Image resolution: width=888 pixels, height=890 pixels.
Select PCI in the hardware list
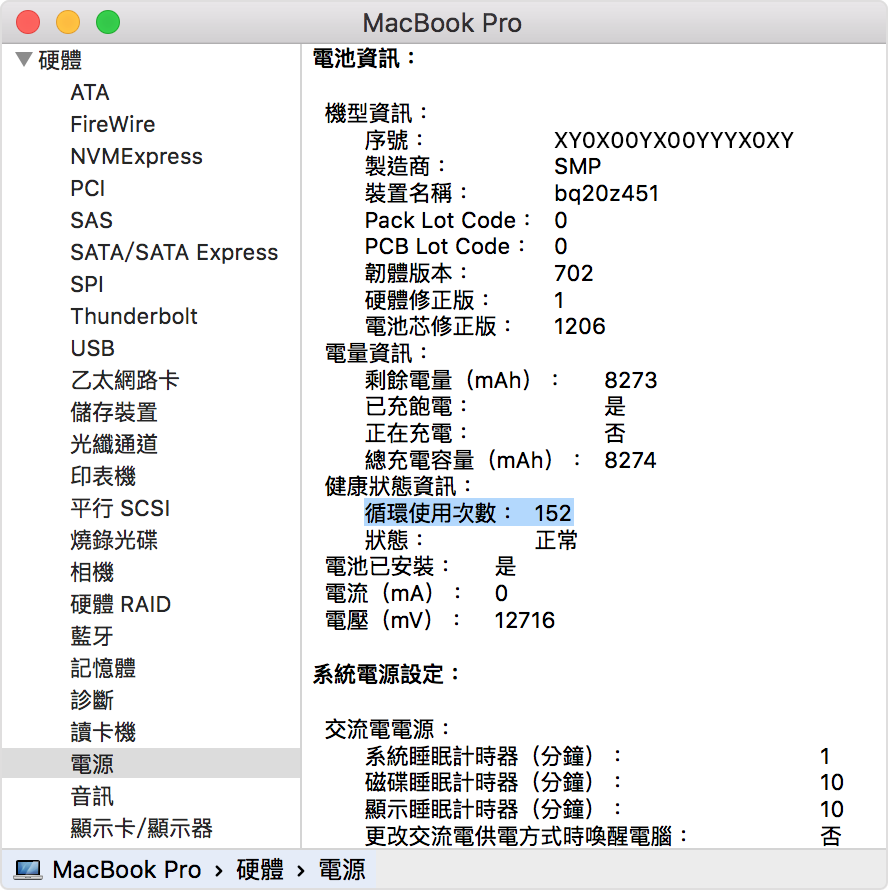click(87, 188)
